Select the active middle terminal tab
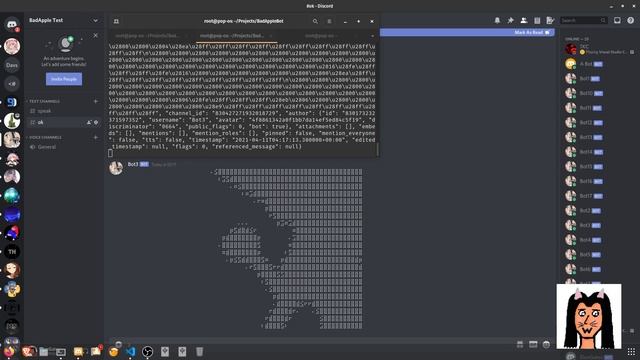 click(x=236, y=36)
